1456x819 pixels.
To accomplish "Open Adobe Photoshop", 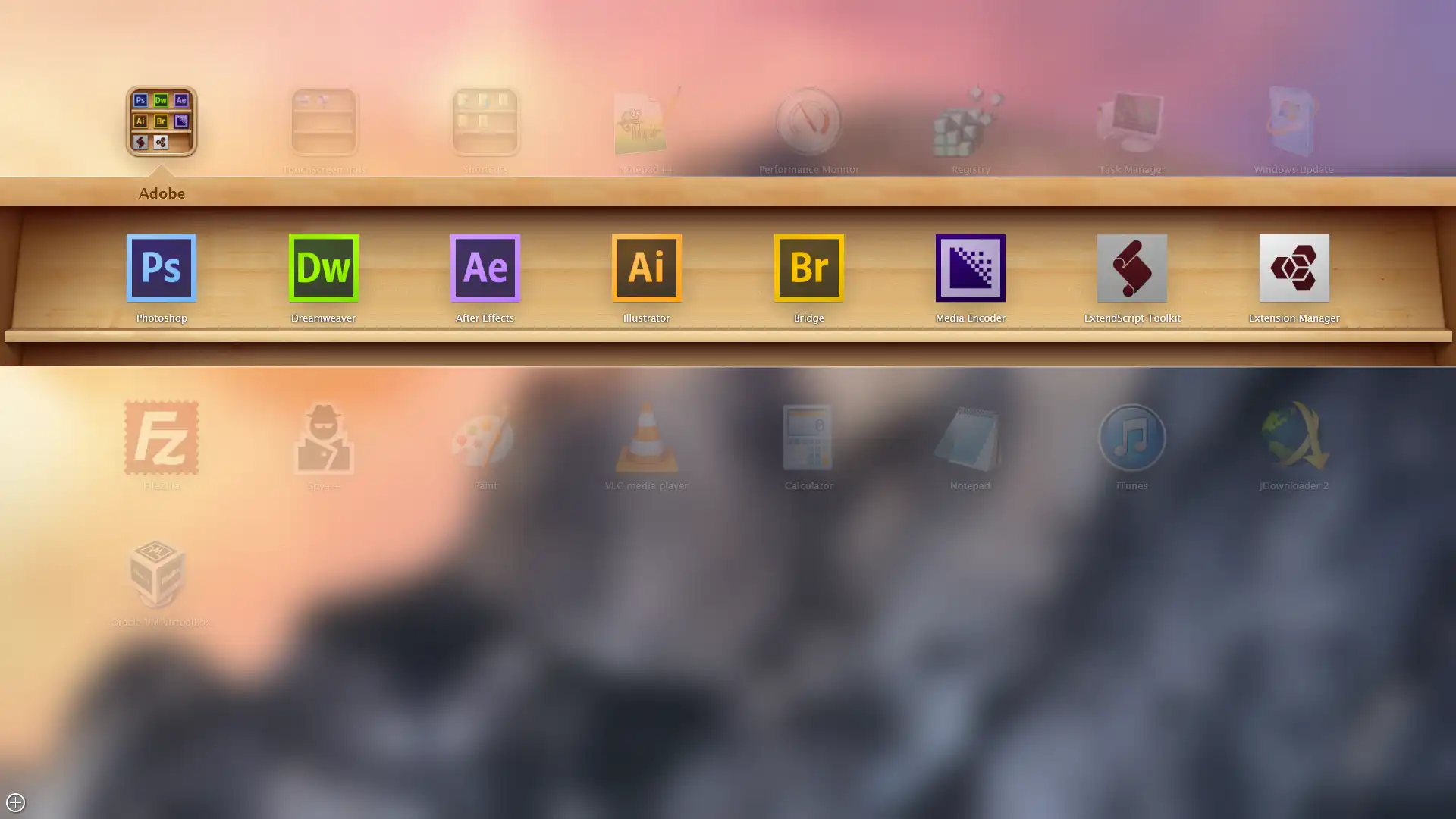I will pyautogui.click(x=162, y=268).
